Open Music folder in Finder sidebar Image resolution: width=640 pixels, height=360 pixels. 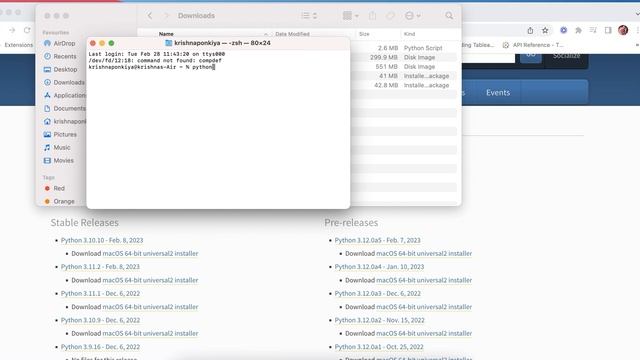pos(57,148)
